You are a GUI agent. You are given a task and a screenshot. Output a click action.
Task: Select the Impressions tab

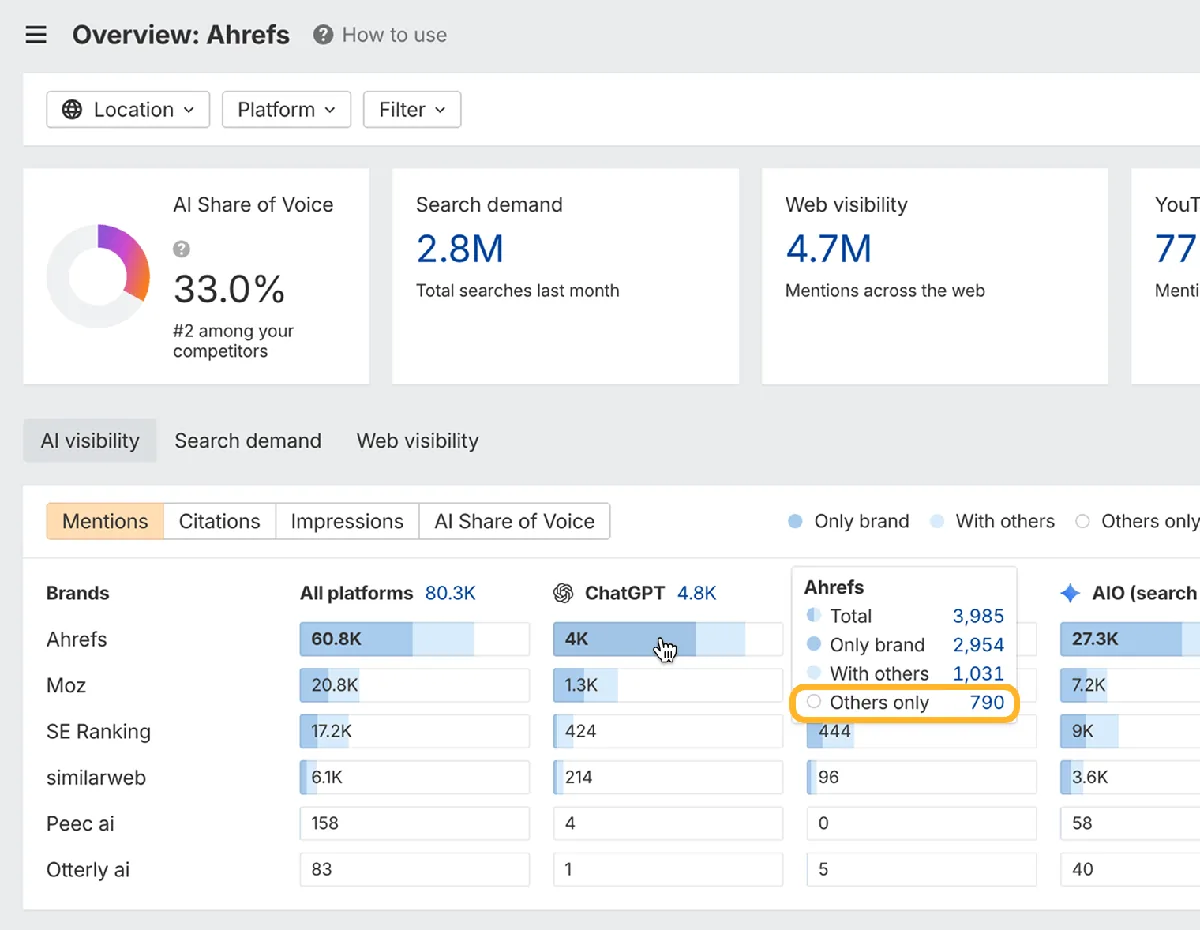[x=347, y=521]
